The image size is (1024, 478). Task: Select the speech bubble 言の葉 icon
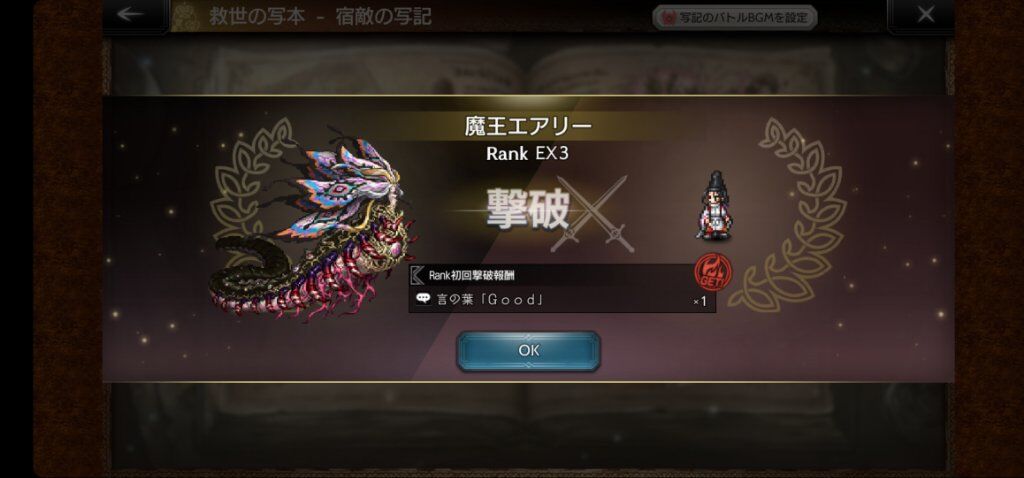[x=423, y=300]
